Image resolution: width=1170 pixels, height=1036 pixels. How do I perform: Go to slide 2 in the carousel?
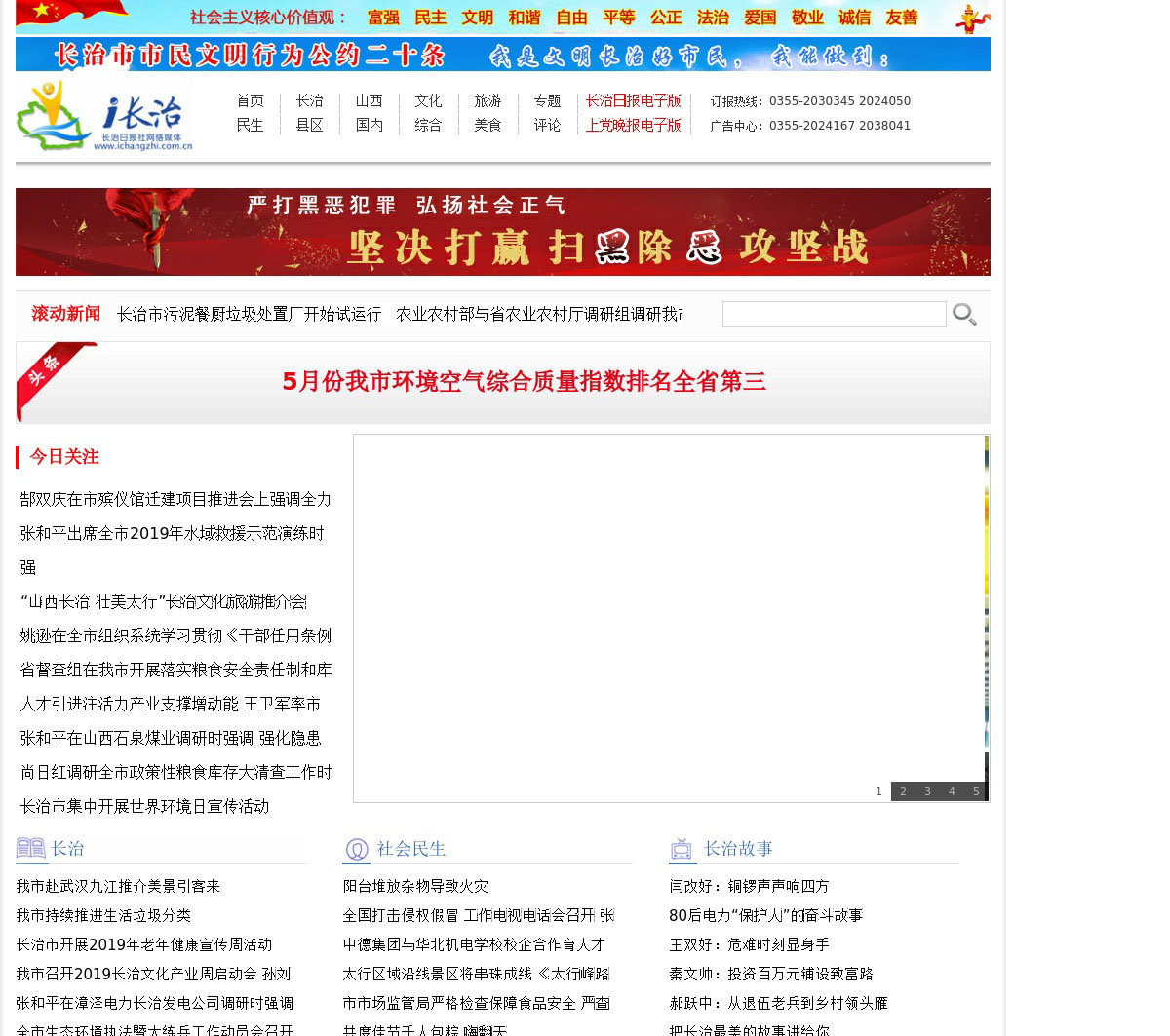click(903, 791)
